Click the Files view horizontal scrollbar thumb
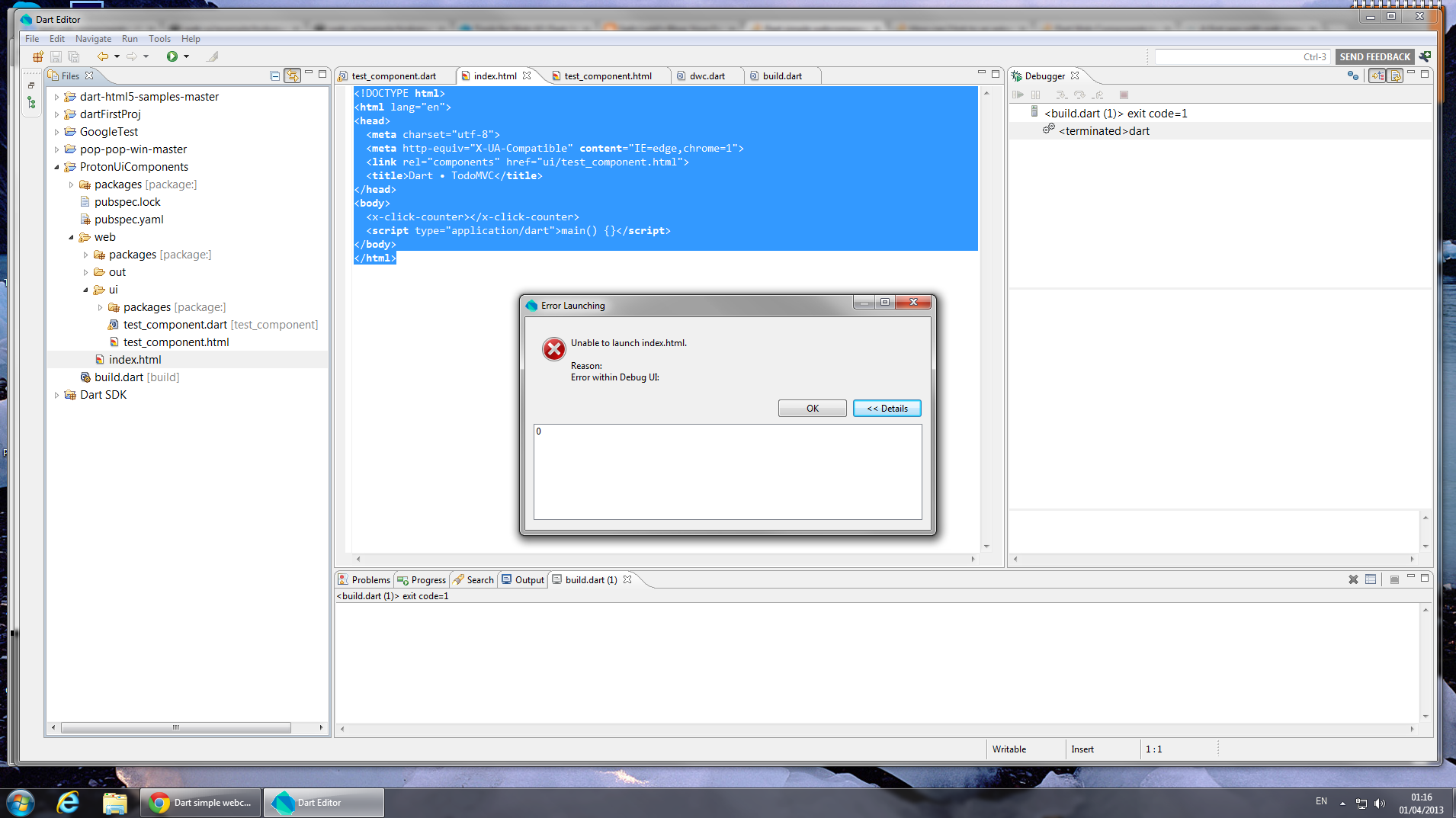Image resolution: width=1456 pixels, height=818 pixels. (176, 727)
